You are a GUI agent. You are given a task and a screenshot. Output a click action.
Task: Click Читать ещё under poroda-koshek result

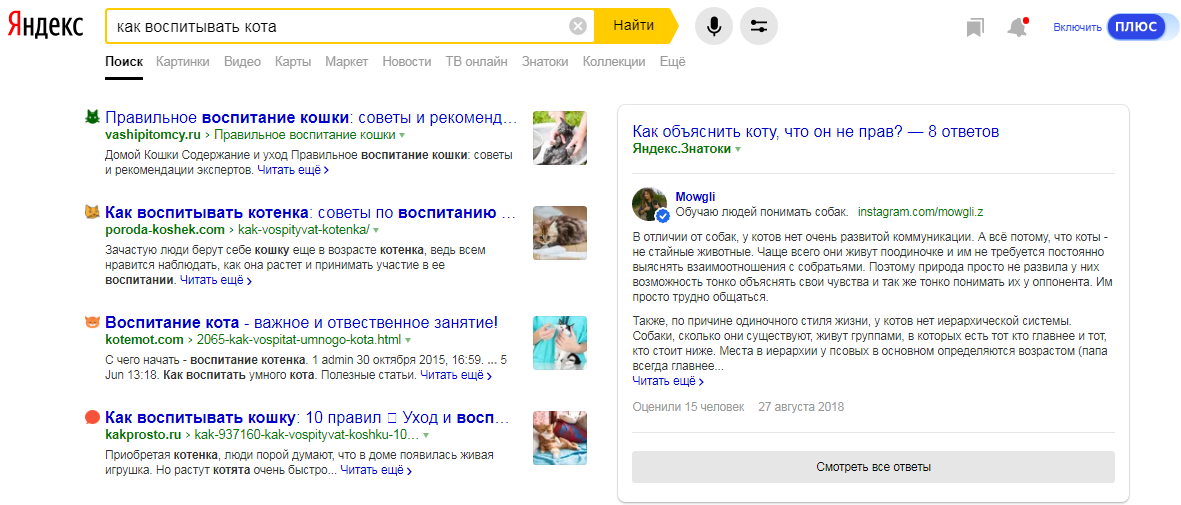pyautogui.click(x=215, y=280)
